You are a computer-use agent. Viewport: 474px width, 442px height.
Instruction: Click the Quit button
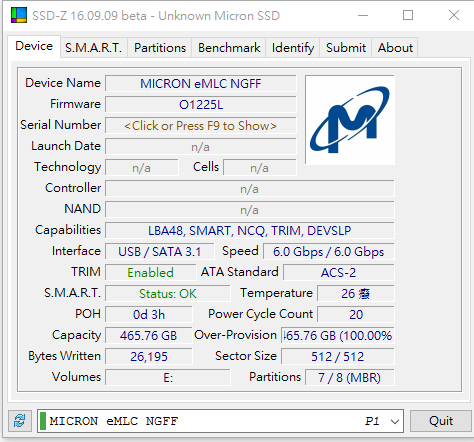tap(441, 421)
